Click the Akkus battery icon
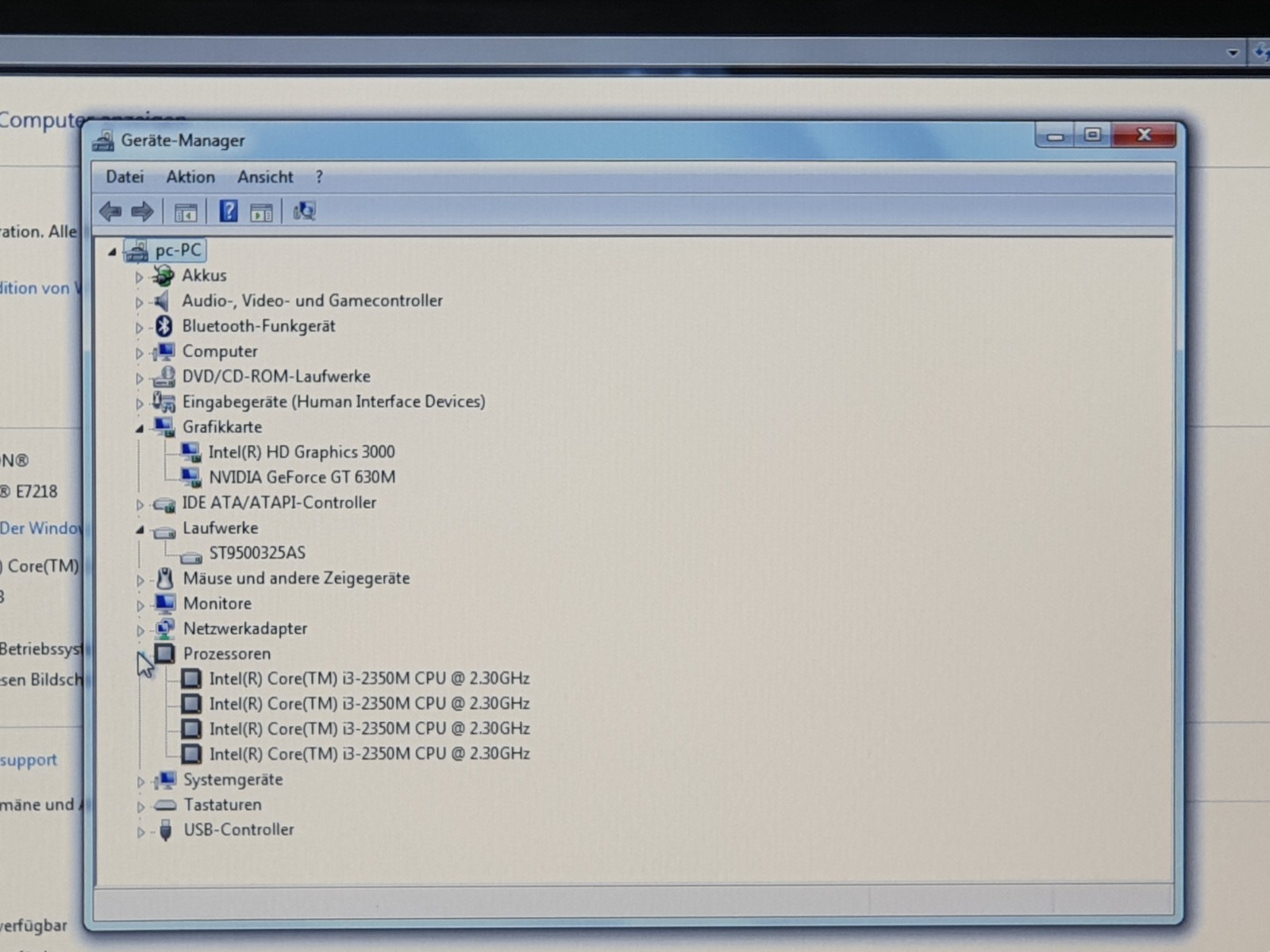The height and width of the screenshot is (952, 1270). (164, 275)
